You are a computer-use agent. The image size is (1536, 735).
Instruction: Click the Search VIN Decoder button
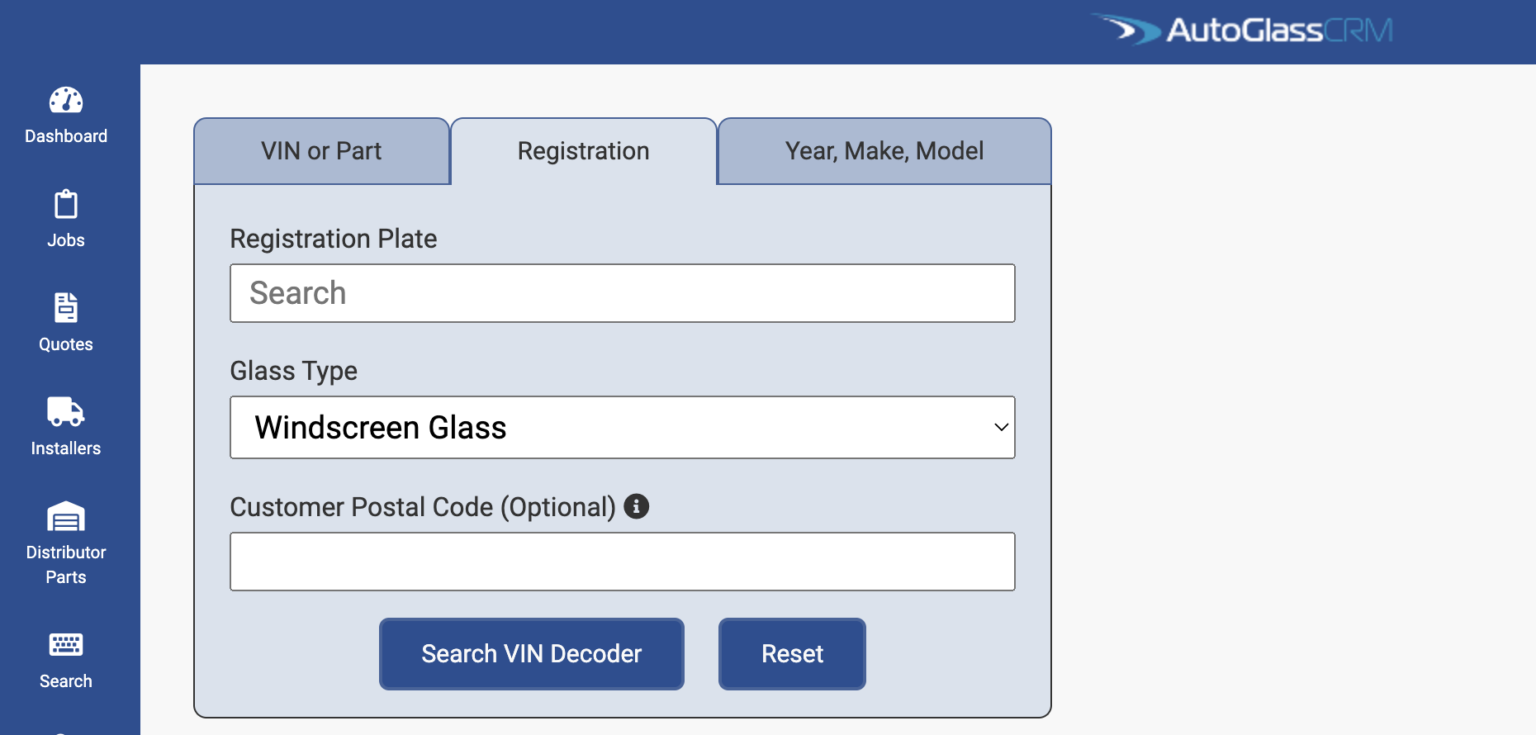(x=531, y=654)
